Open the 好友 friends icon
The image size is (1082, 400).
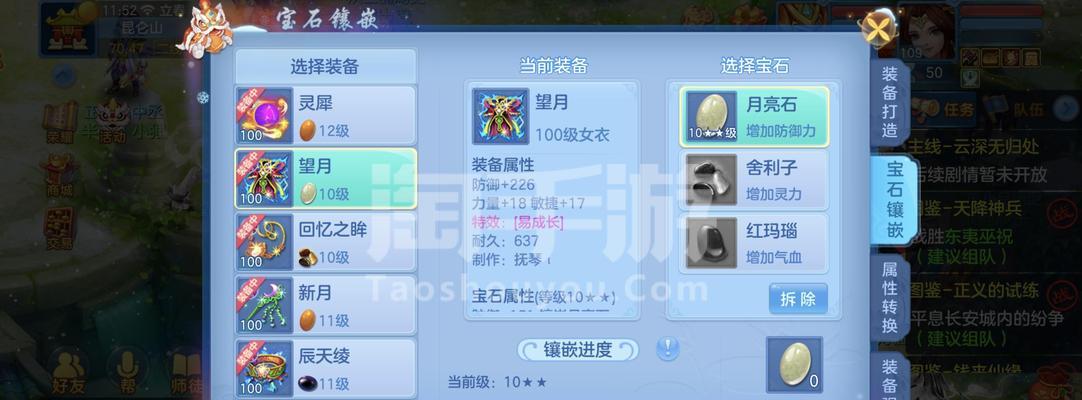click(68, 370)
